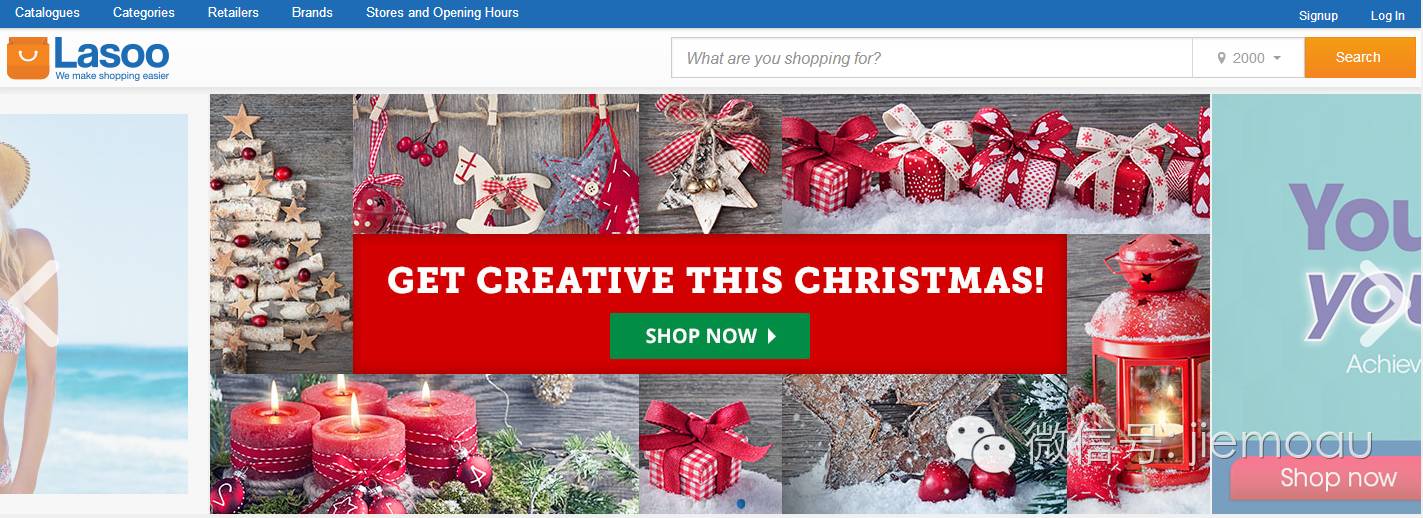Click the orange Search button
The height and width of the screenshot is (518, 1423).
click(x=1360, y=57)
